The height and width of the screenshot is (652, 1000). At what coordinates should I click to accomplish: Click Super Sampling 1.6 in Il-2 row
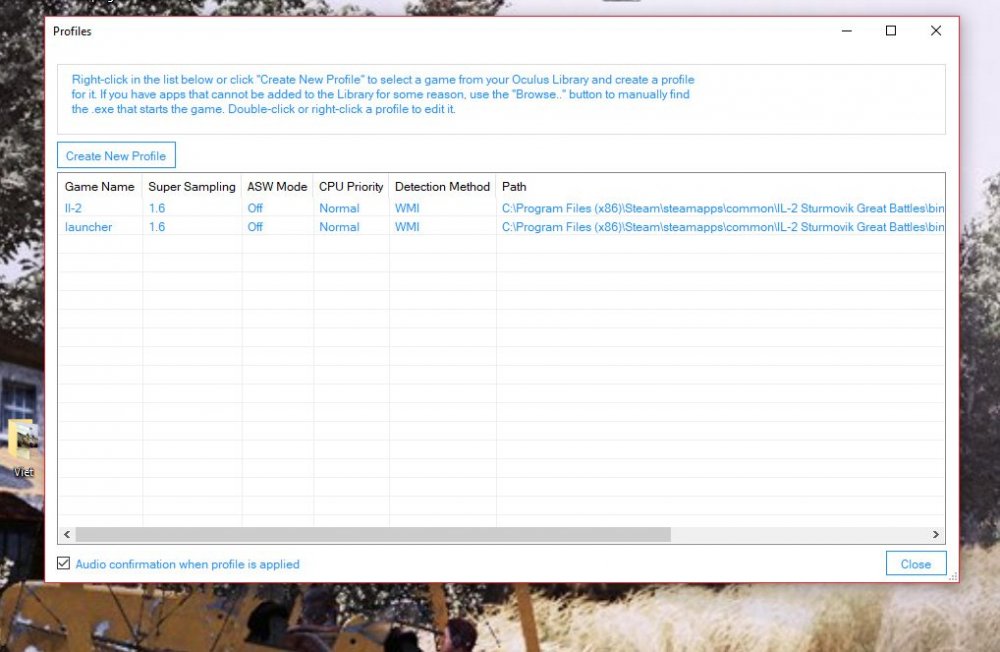click(x=157, y=208)
